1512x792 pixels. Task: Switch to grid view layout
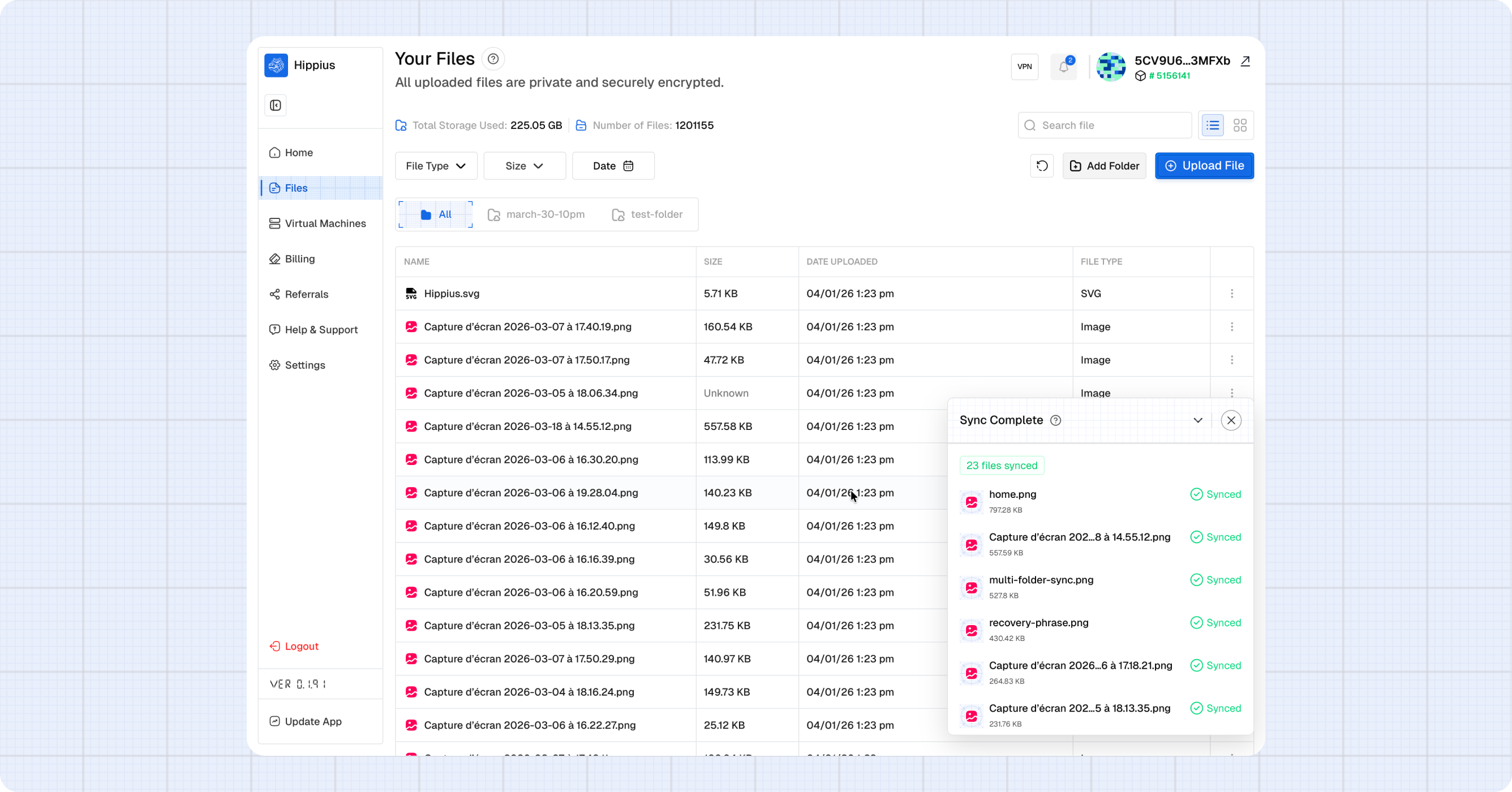(1240, 126)
